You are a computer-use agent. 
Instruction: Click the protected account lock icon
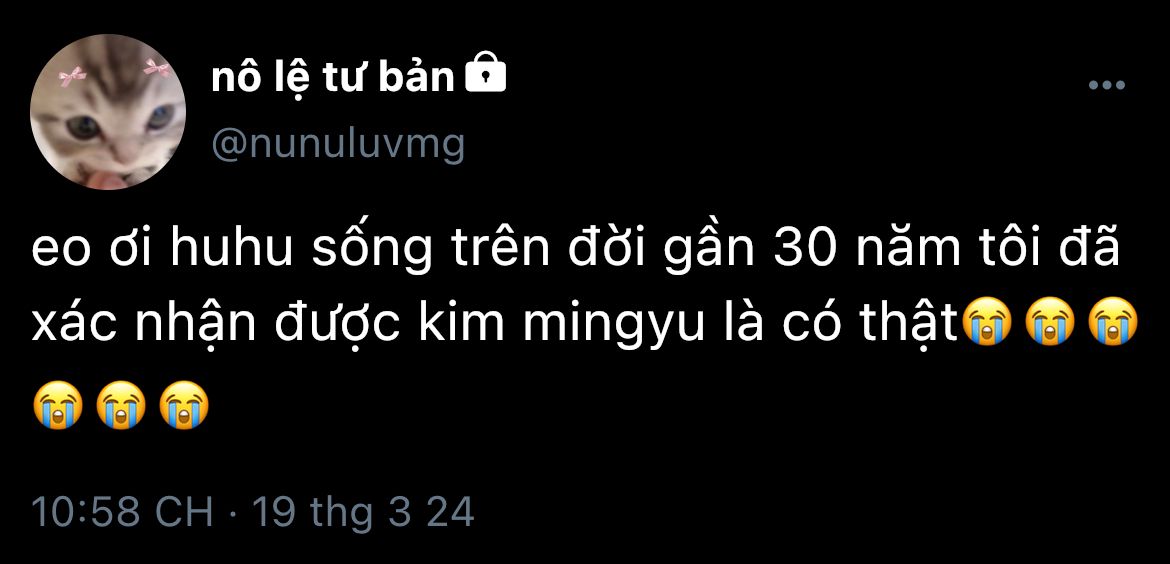486,75
